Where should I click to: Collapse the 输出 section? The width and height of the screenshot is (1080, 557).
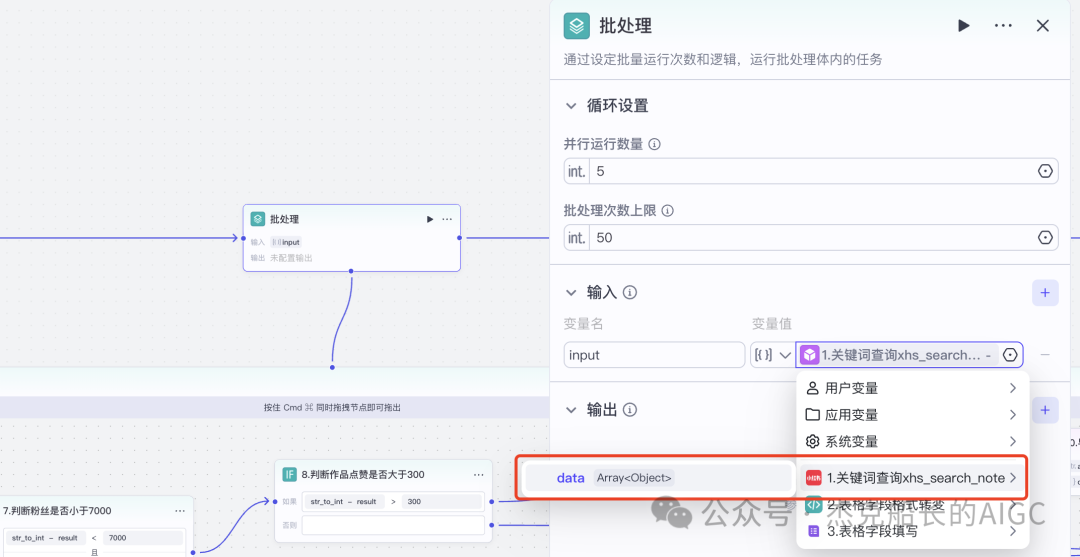tap(570, 410)
